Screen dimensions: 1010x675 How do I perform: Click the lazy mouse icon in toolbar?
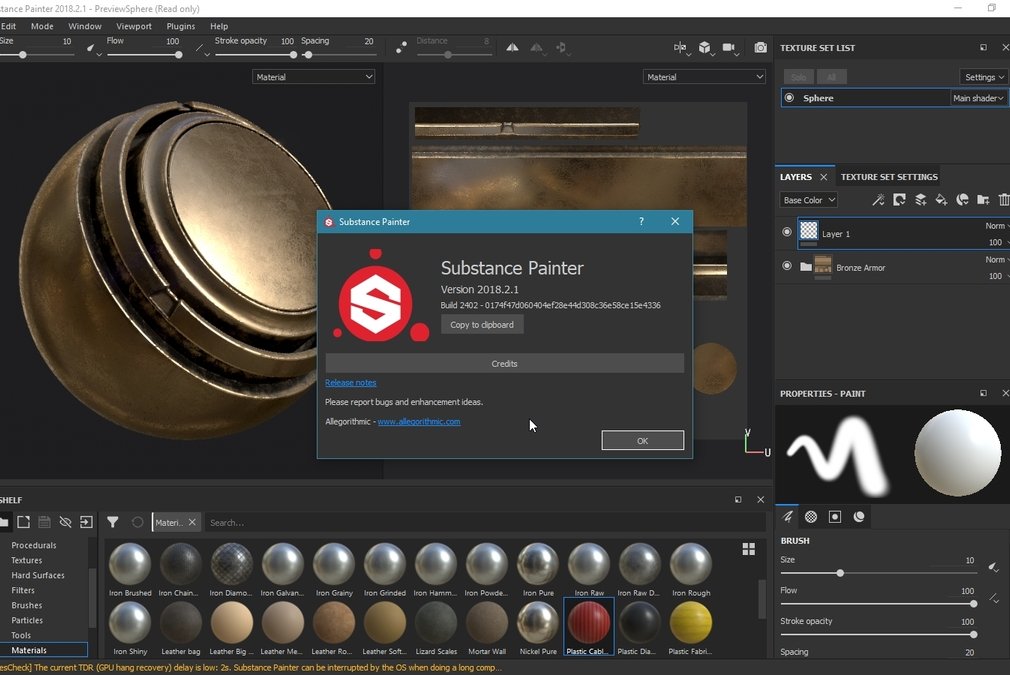pyautogui.click(x=401, y=48)
